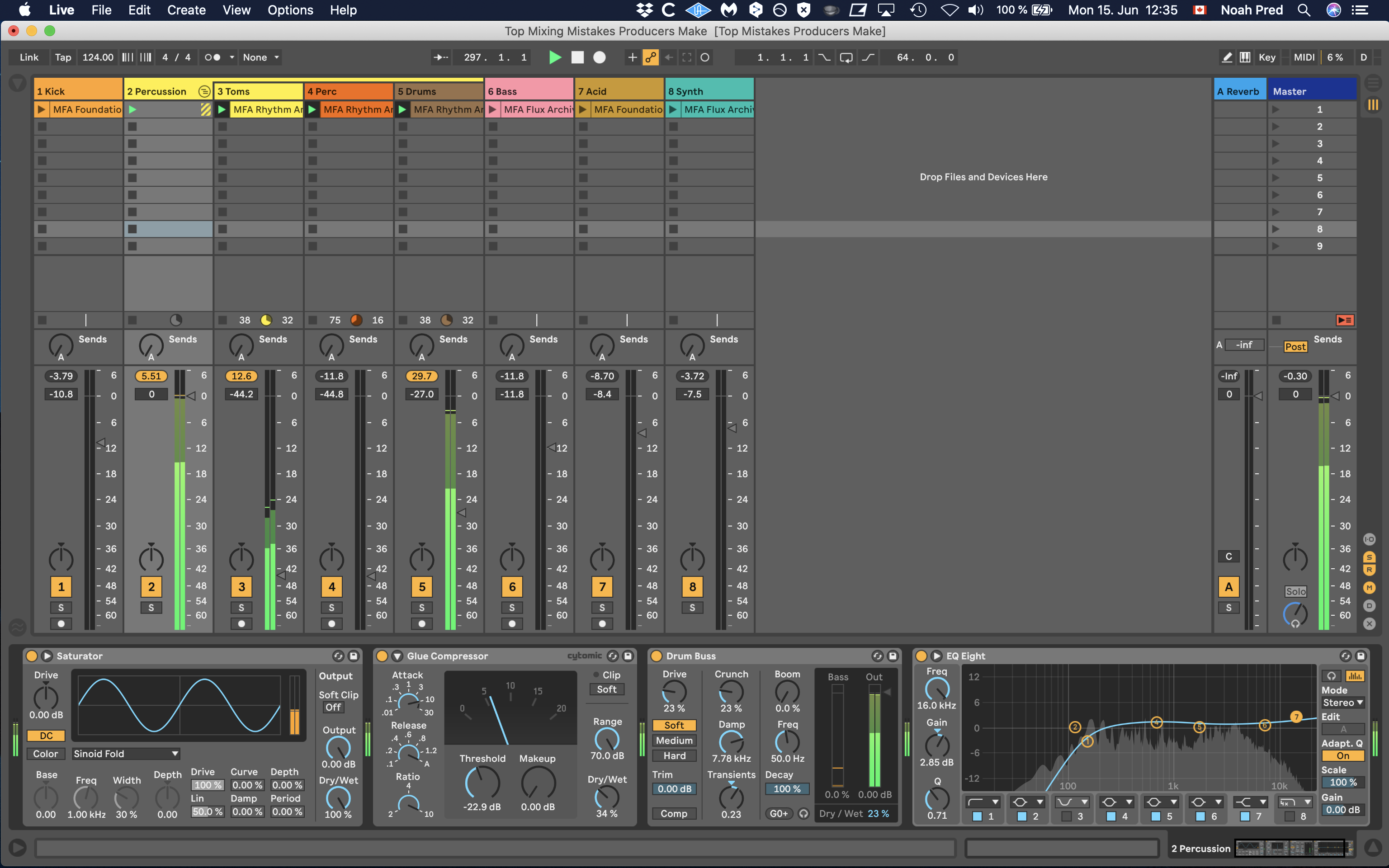The height and width of the screenshot is (868, 1389).
Task: Arm the 3 Toms track for recording
Action: coord(241,623)
